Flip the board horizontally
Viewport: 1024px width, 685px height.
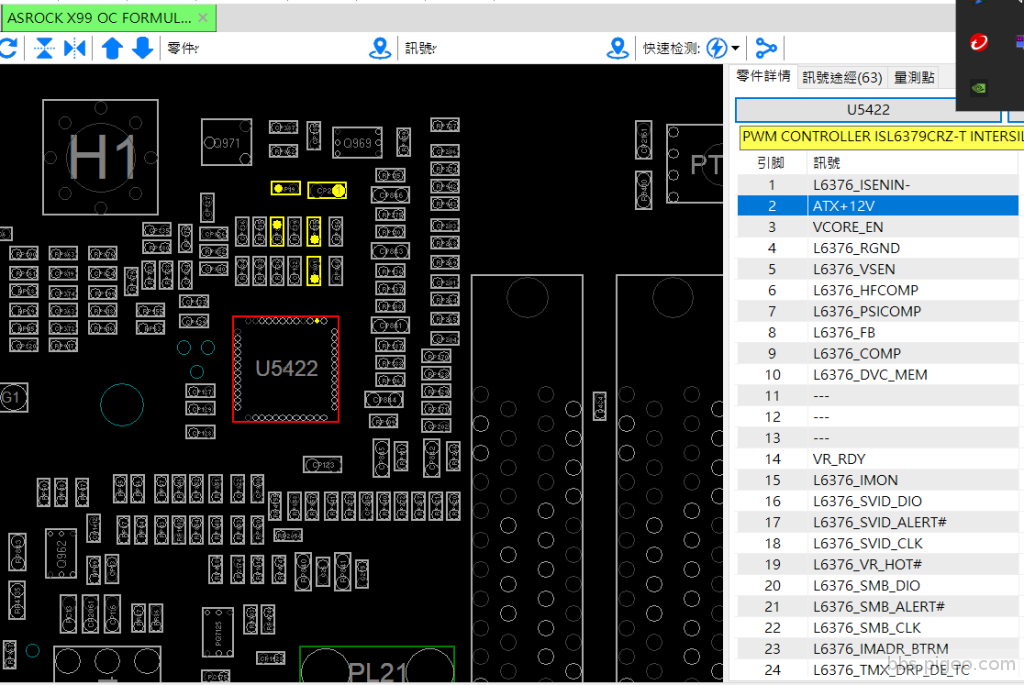point(75,48)
